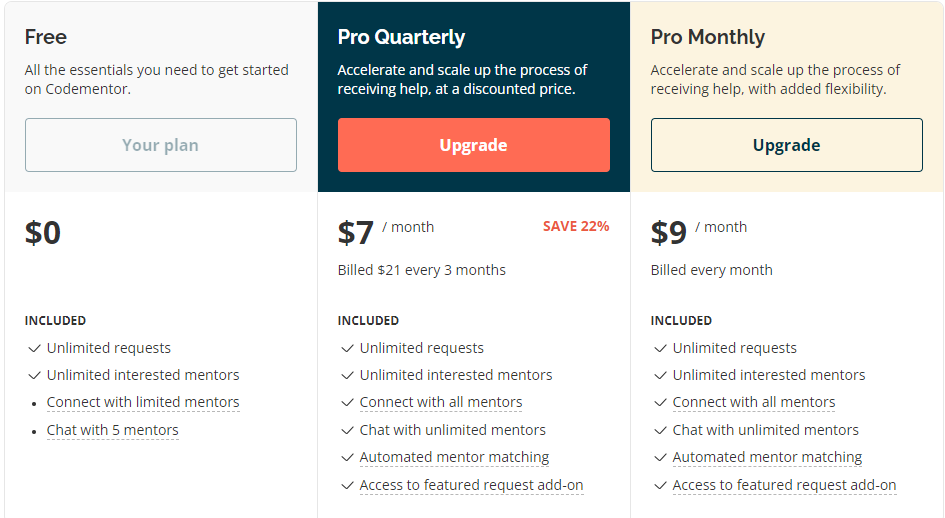Open Connect with limited mentors tooltip link

coord(143,402)
